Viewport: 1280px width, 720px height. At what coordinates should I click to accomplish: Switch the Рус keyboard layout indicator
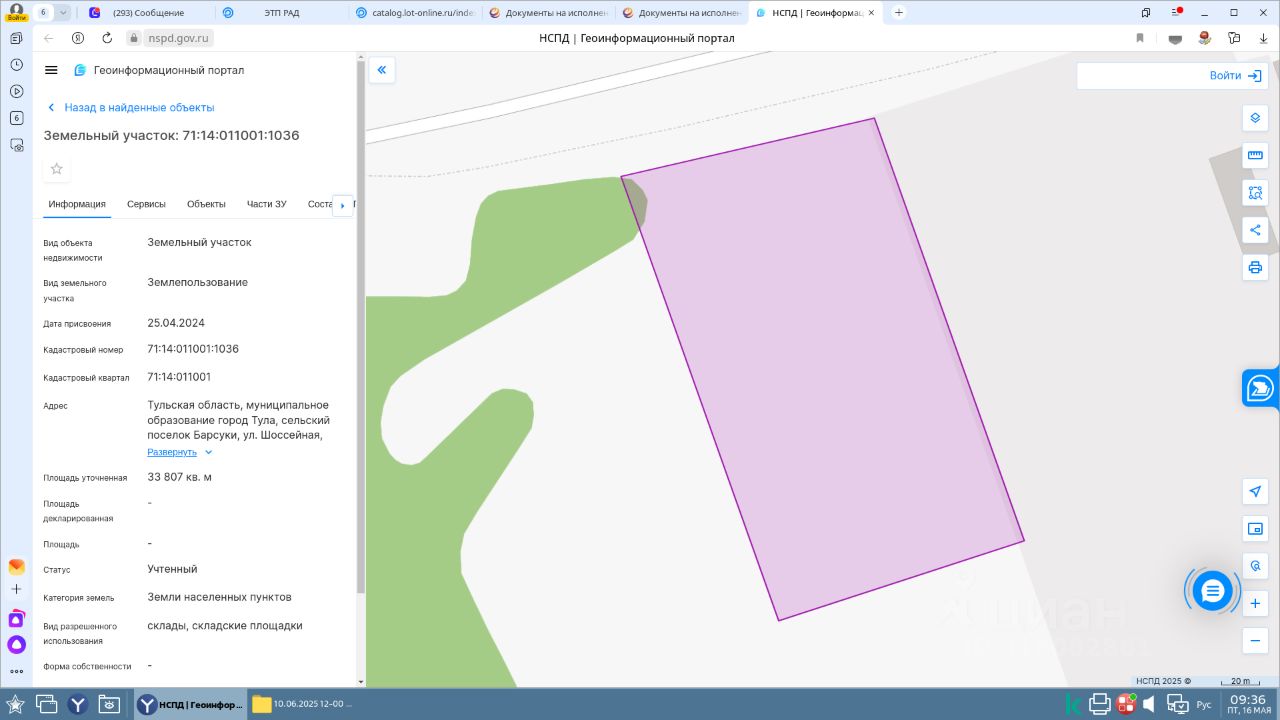(1204, 705)
